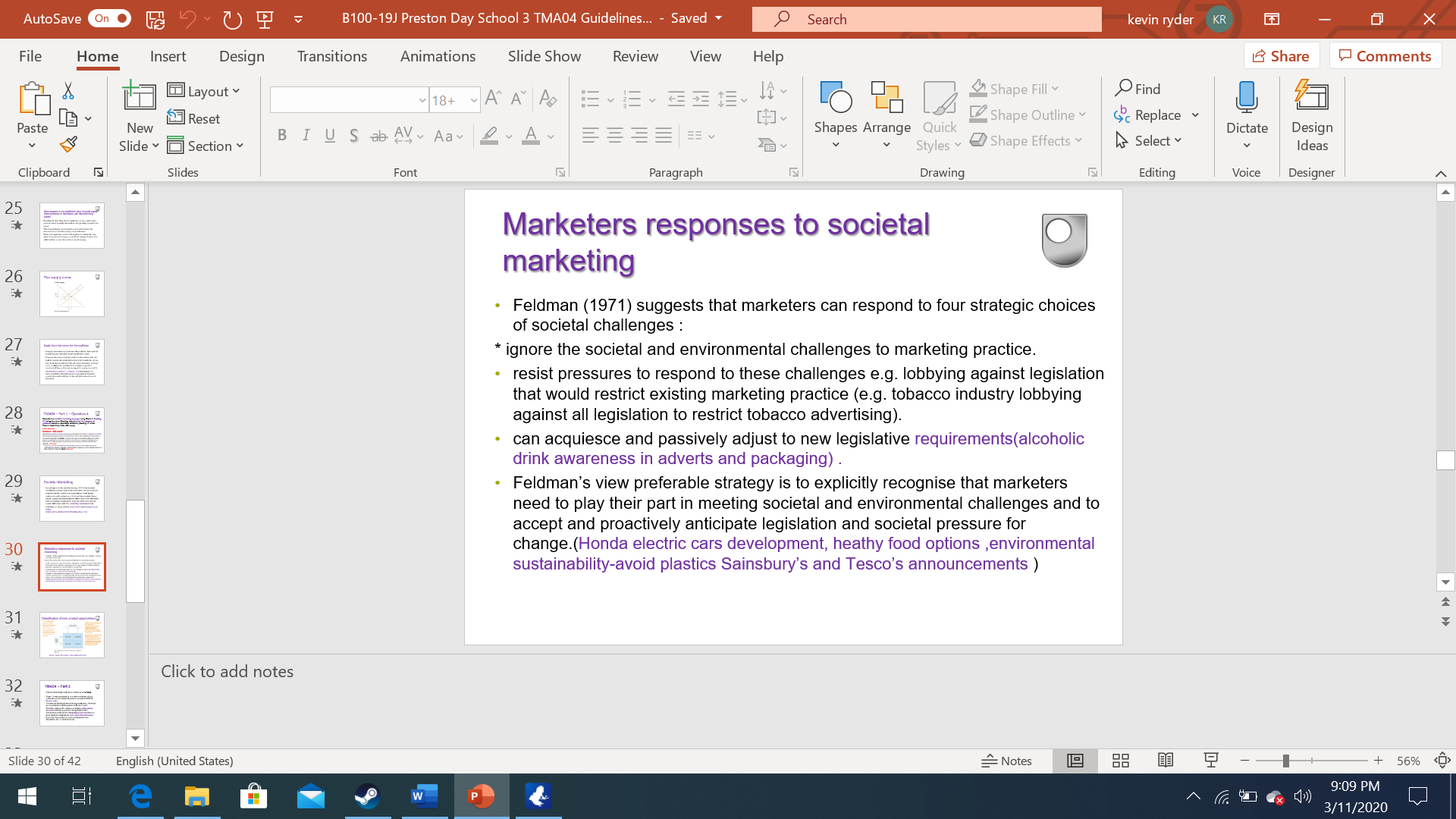This screenshot has width=1456, height=819.
Task: Open the Shapes gallery
Action: point(836,114)
